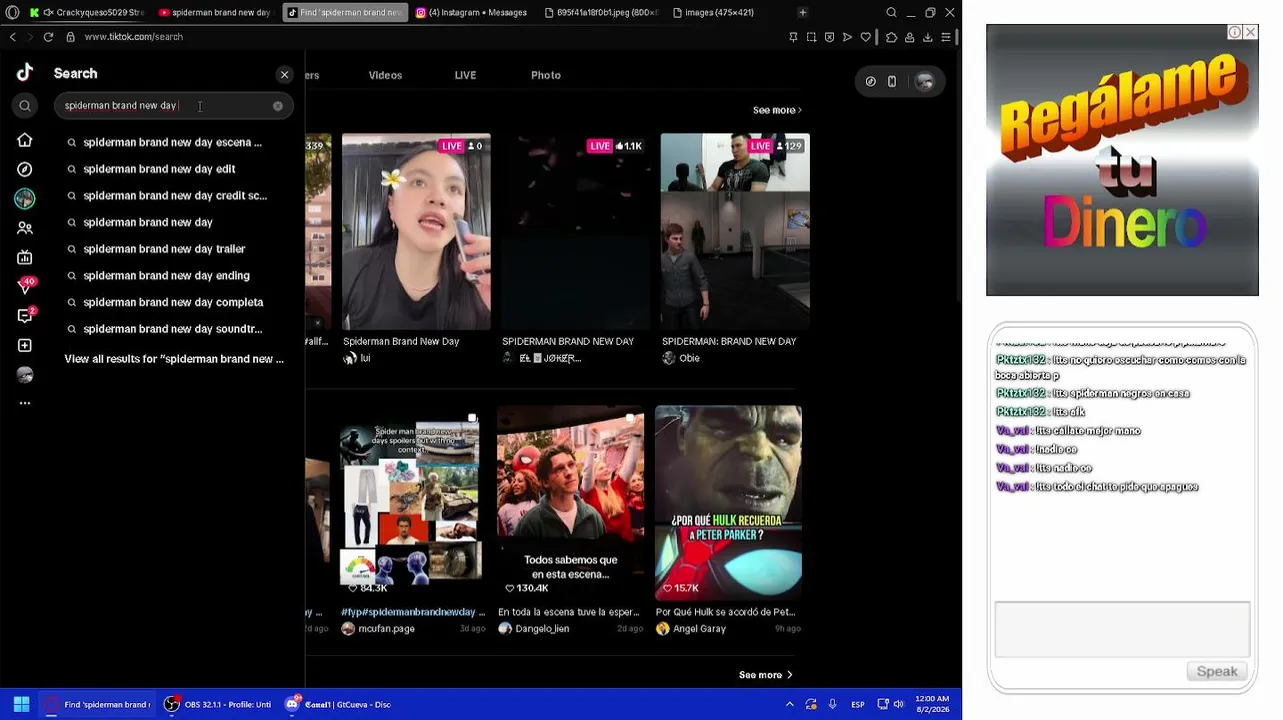Close the Search panel
Screen dimensions: 1283x720
(284, 75)
